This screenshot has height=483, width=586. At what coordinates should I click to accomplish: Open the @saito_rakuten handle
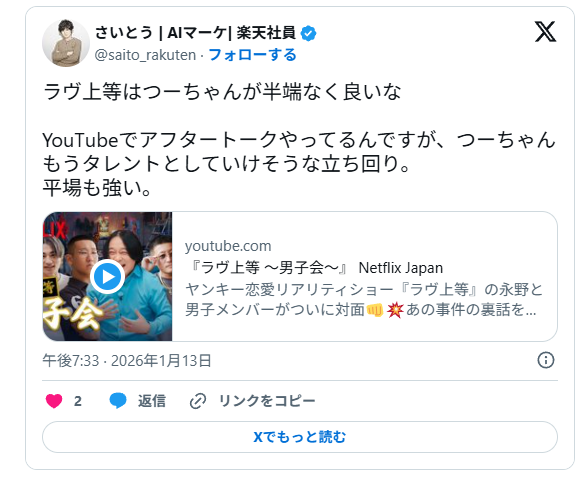pyautogui.click(x=145, y=55)
